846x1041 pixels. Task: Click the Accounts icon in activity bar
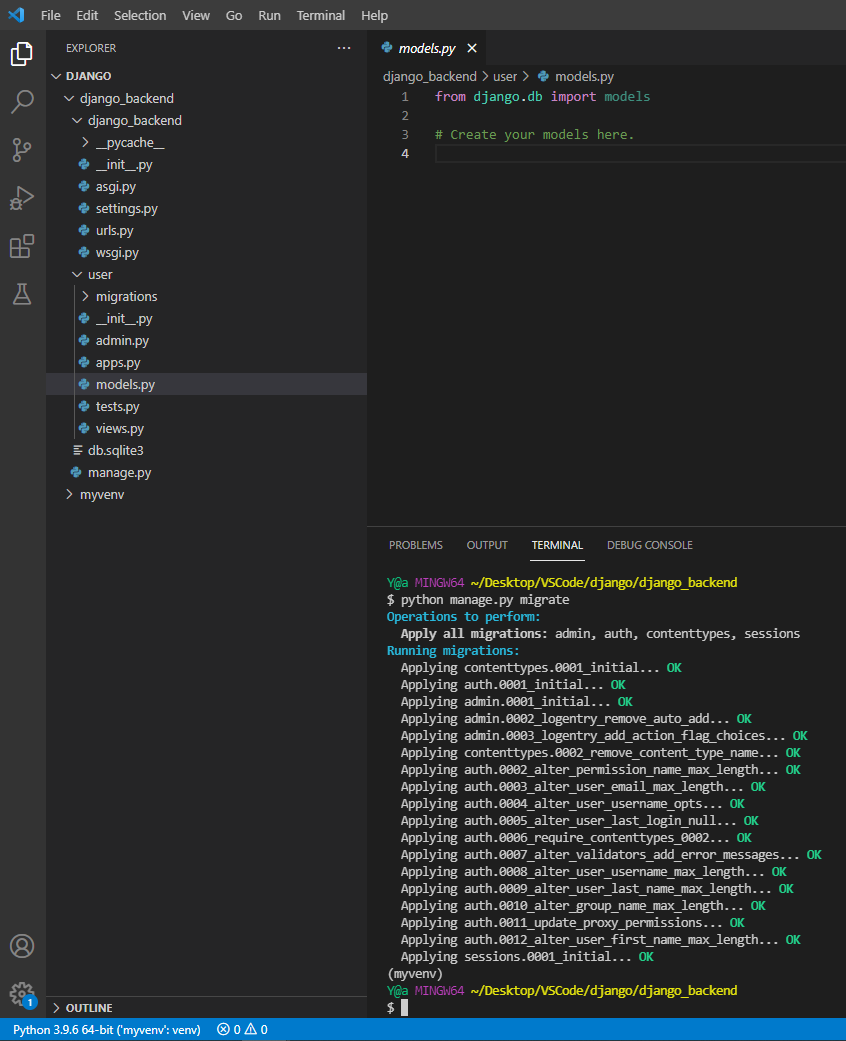click(x=22, y=946)
